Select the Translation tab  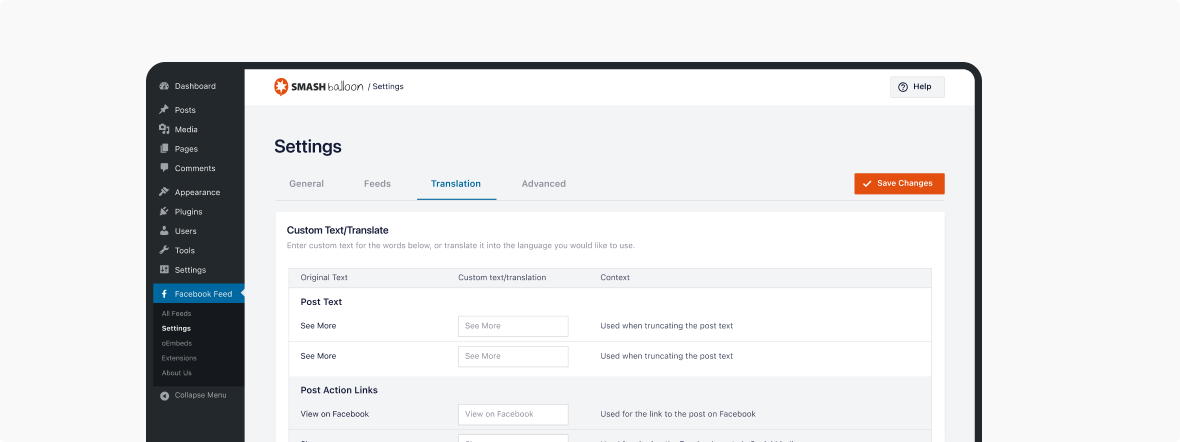click(x=456, y=184)
